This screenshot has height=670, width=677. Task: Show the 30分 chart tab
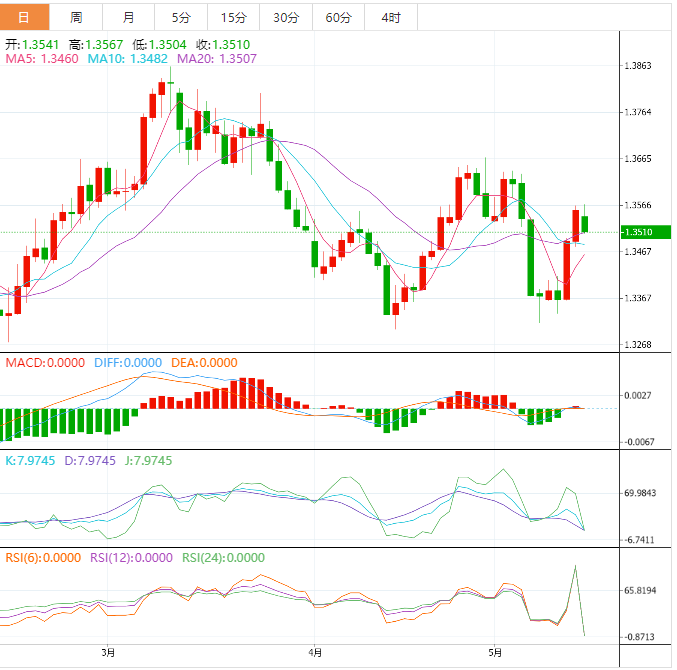[x=286, y=18]
